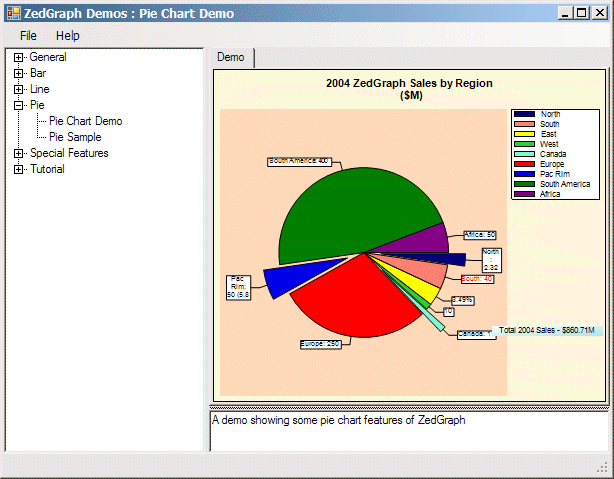Viewport: 614px width, 479px height.
Task: Open the File menu
Action: (28, 35)
